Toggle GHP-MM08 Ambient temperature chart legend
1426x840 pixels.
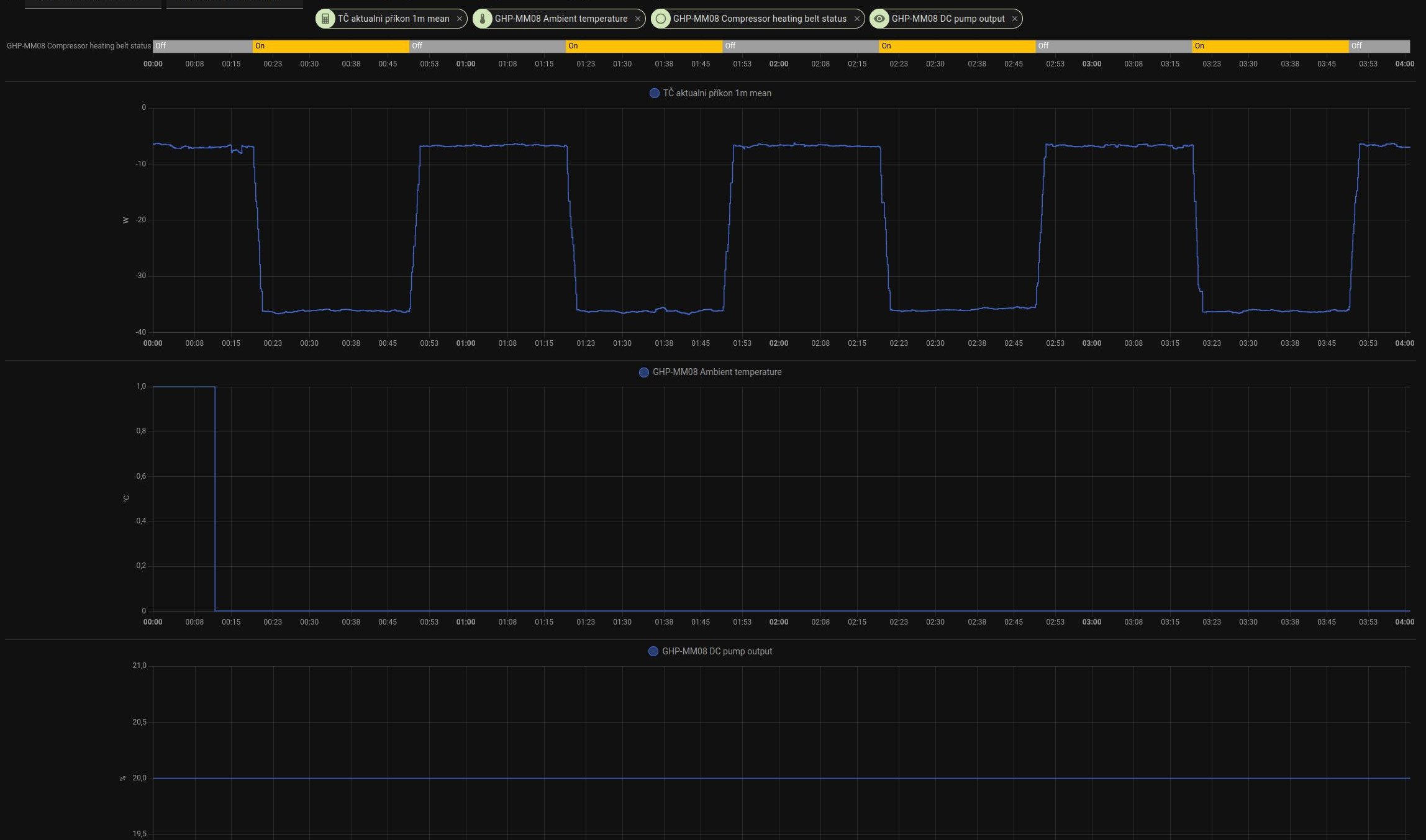coord(717,372)
